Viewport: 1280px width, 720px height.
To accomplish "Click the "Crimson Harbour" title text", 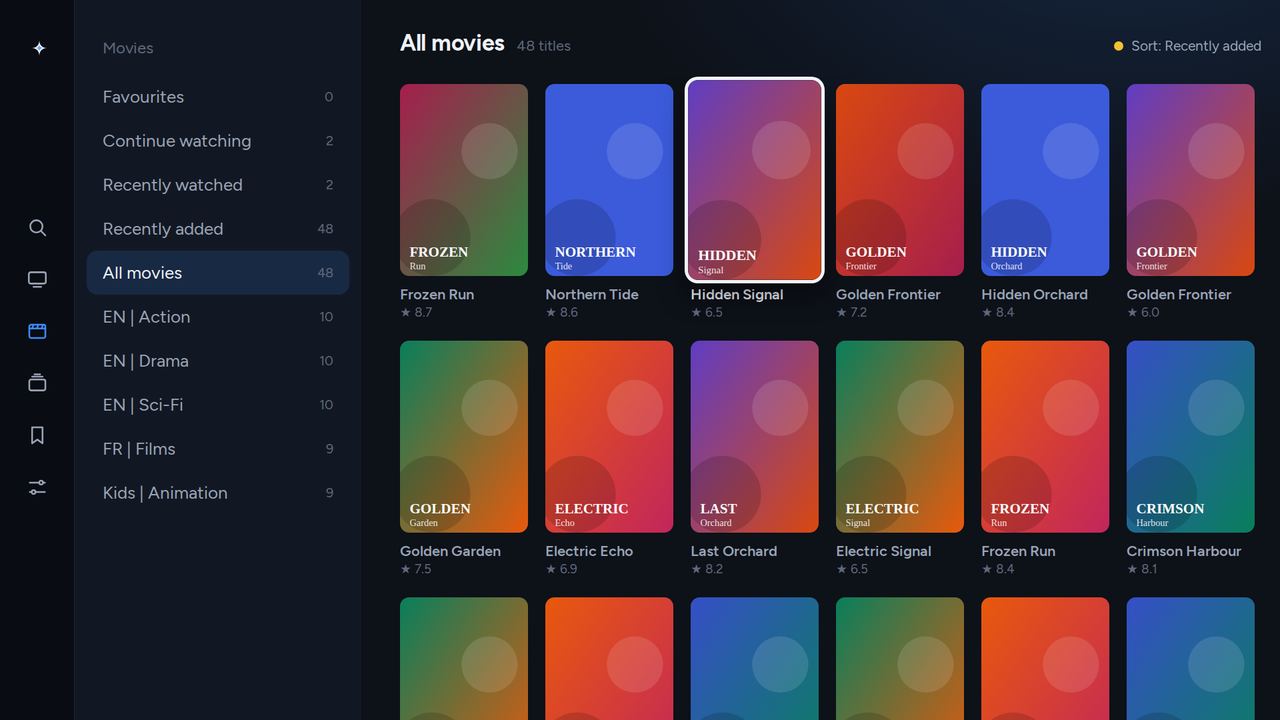I will (1184, 551).
